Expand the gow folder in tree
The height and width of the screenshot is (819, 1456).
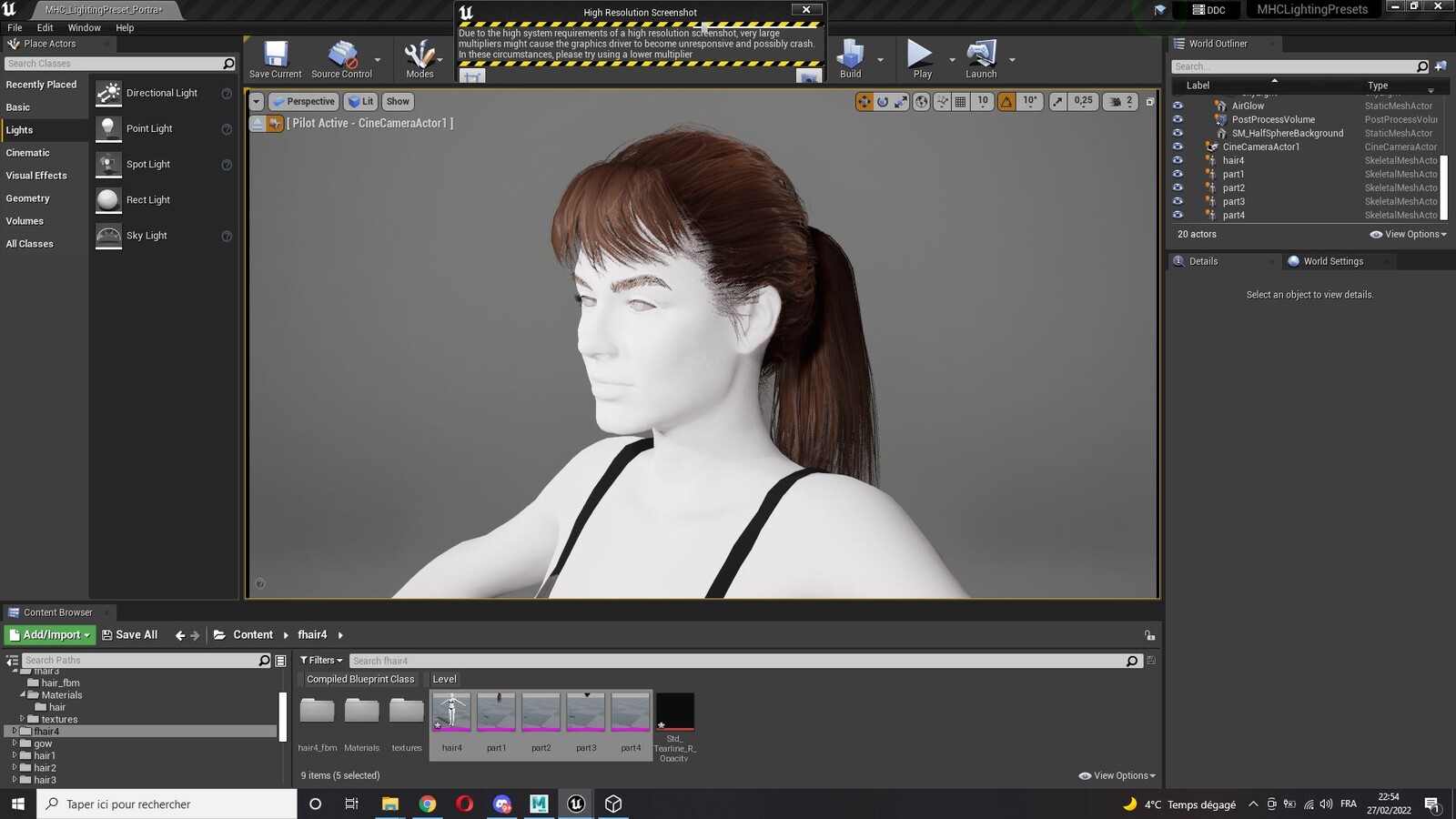click(x=15, y=743)
